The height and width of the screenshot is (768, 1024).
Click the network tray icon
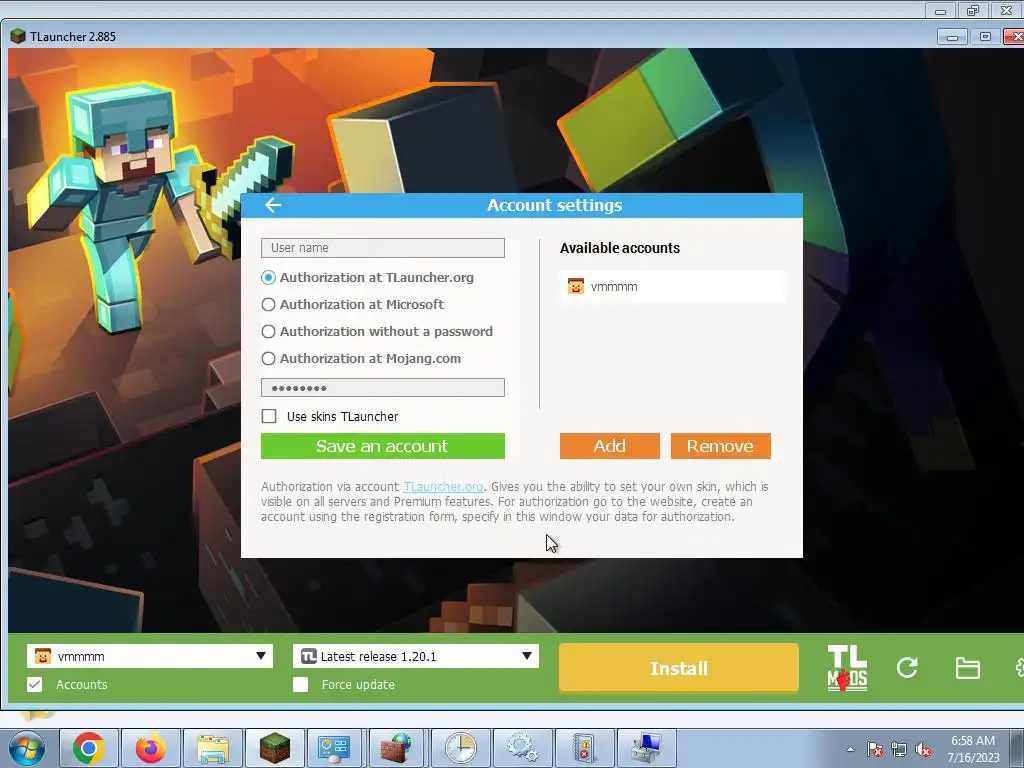click(899, 749)
